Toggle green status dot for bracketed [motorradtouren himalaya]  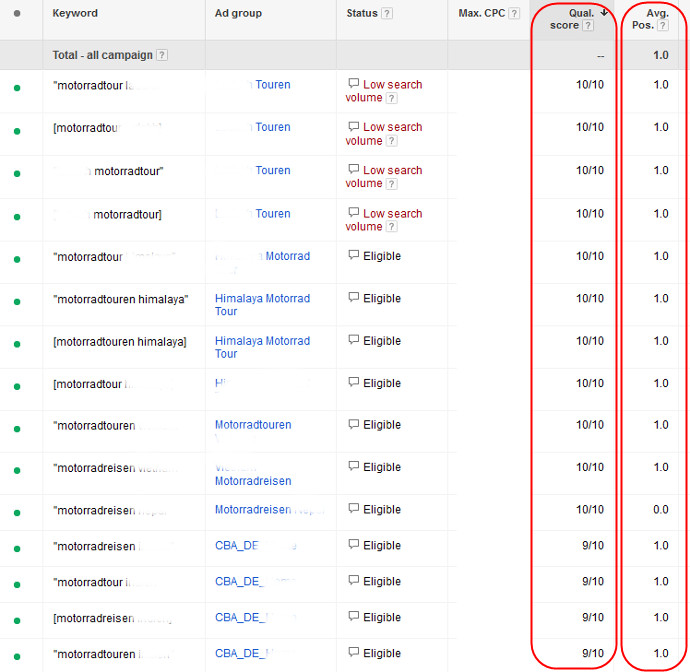pyautogui.click(x=17, y=344)
